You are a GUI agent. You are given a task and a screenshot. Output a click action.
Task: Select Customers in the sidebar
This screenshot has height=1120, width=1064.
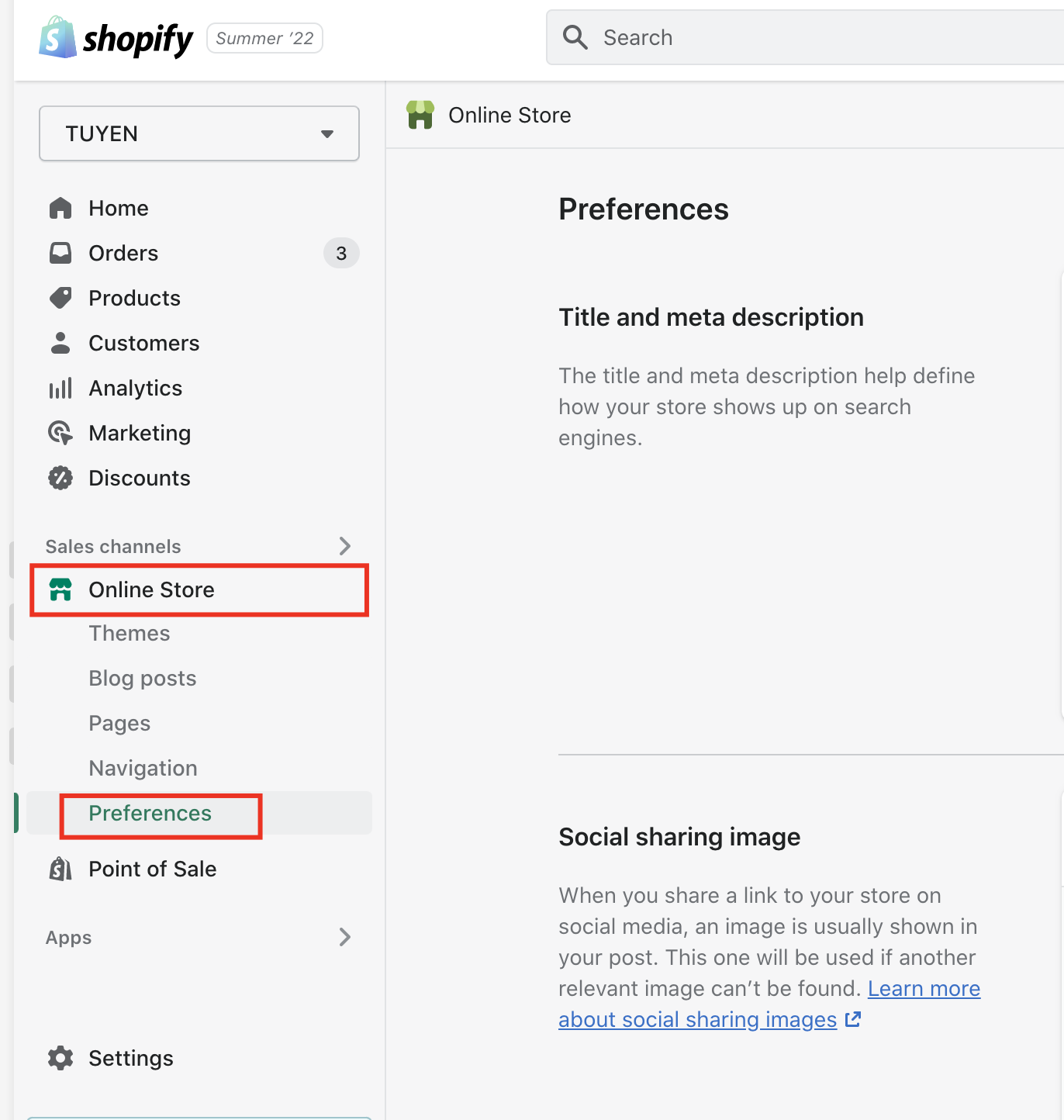(144, 343)
